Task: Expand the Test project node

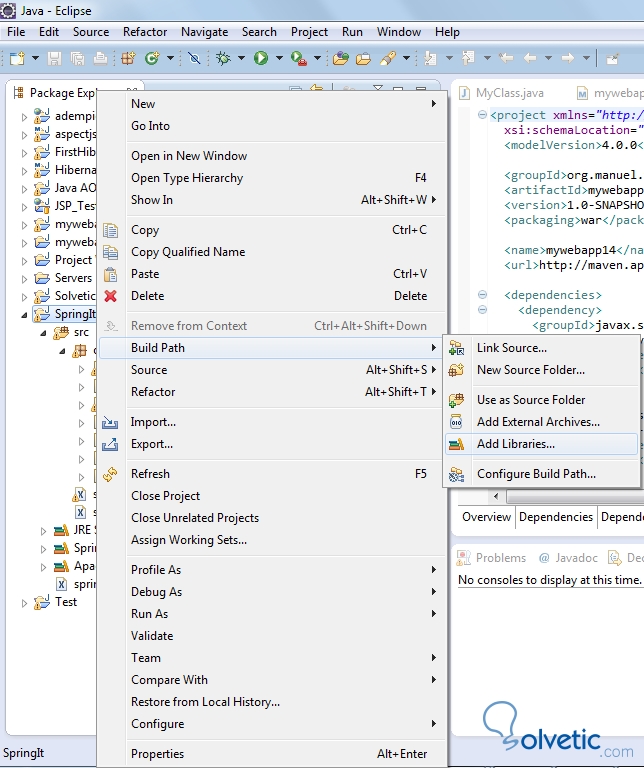Action: [24, 603]
